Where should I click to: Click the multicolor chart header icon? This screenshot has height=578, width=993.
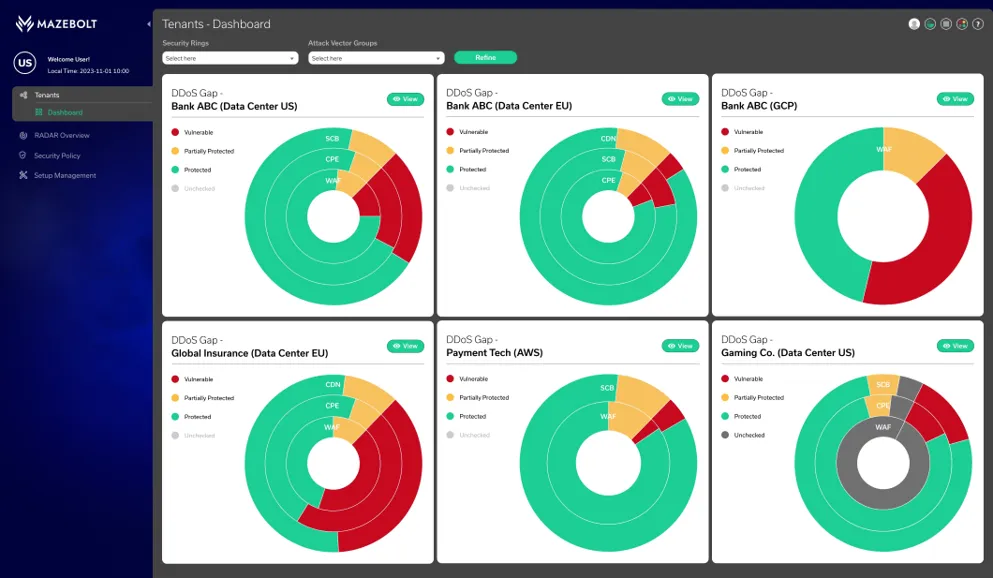pyautogui.click(x=962, y=24)
